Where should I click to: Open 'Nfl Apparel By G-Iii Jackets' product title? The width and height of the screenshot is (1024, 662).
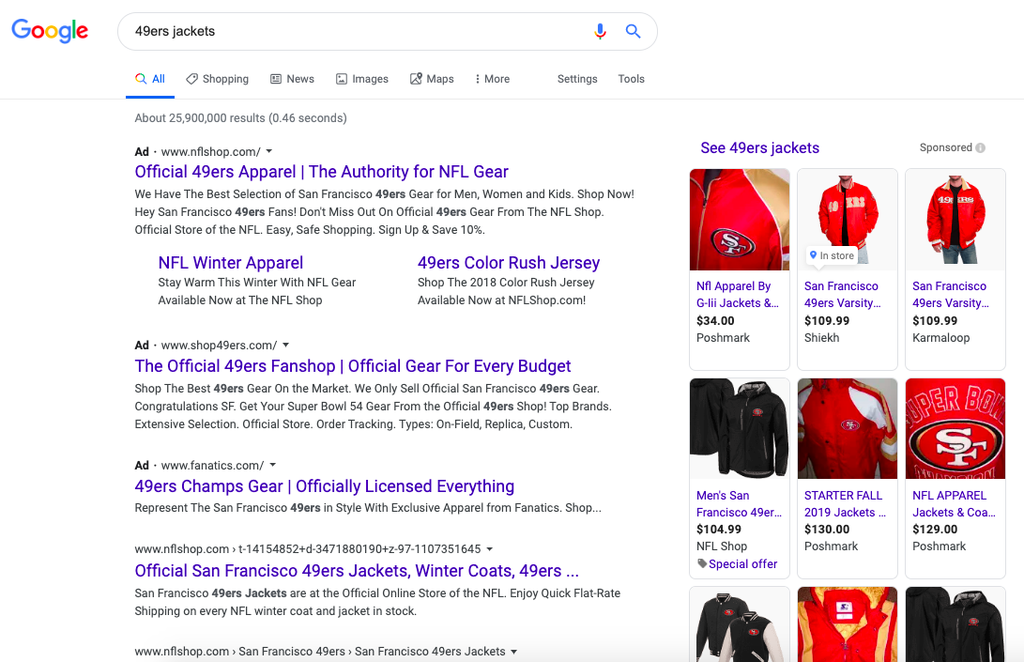pos(737,294)
